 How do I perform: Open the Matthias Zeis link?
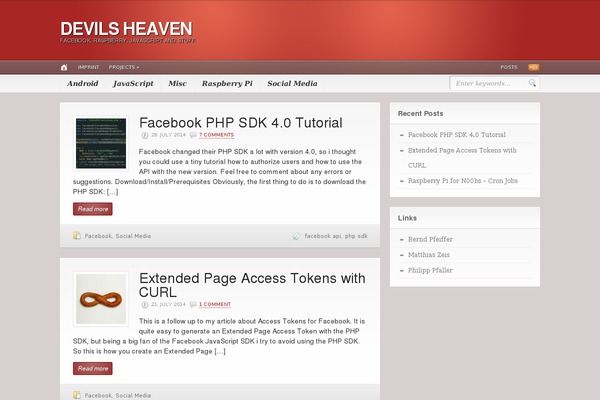(x=429, y=255)
